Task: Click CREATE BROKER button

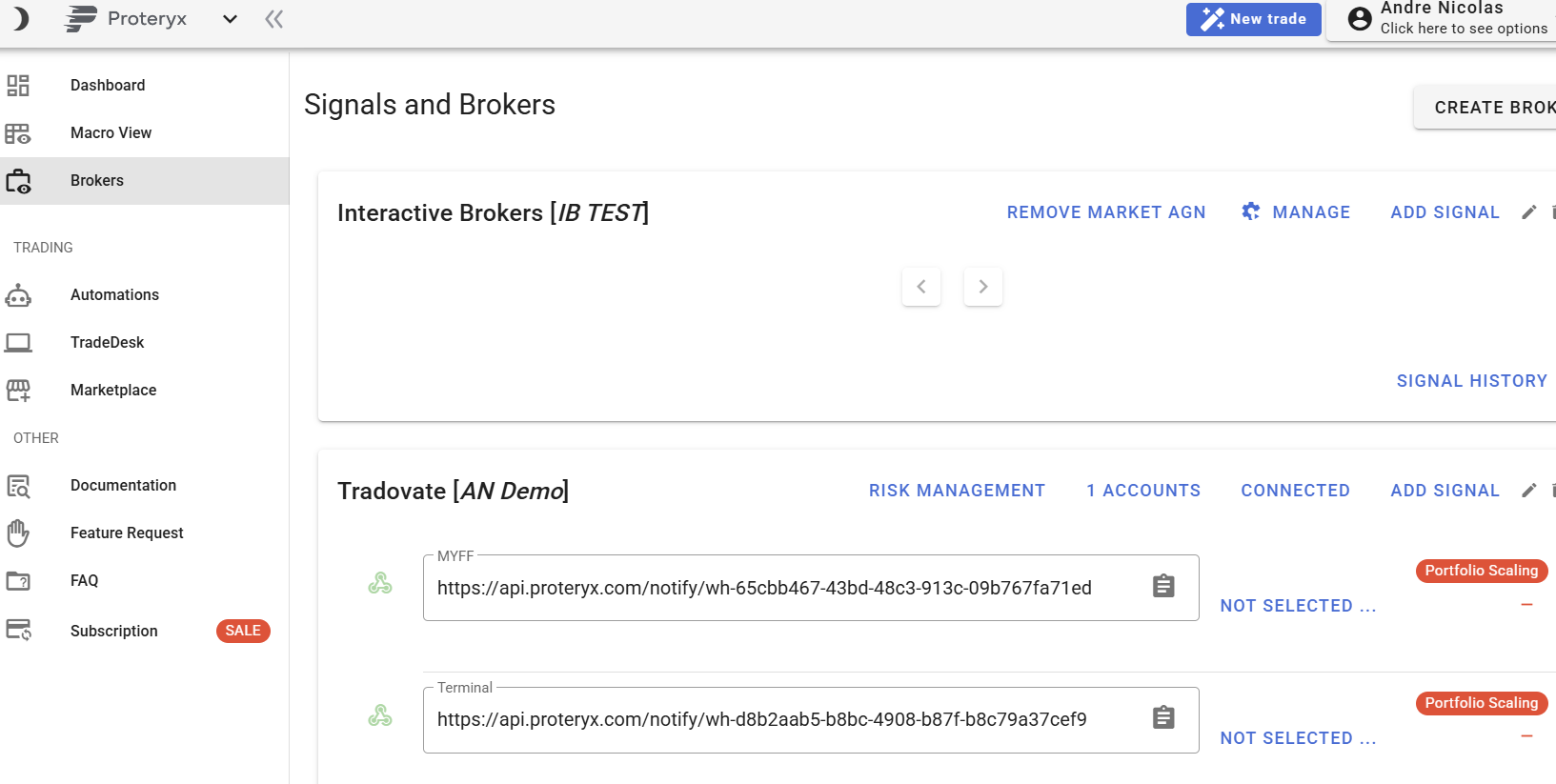Action: click(x=1485, y=108)
